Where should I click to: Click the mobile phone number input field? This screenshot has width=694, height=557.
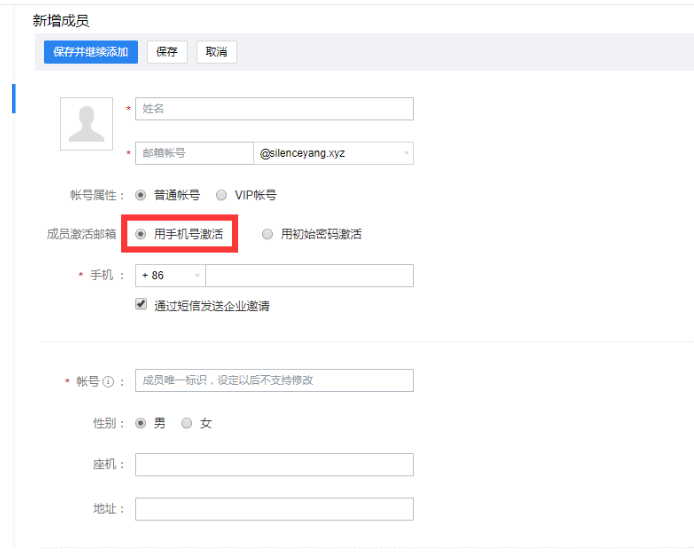coord(309,275)
